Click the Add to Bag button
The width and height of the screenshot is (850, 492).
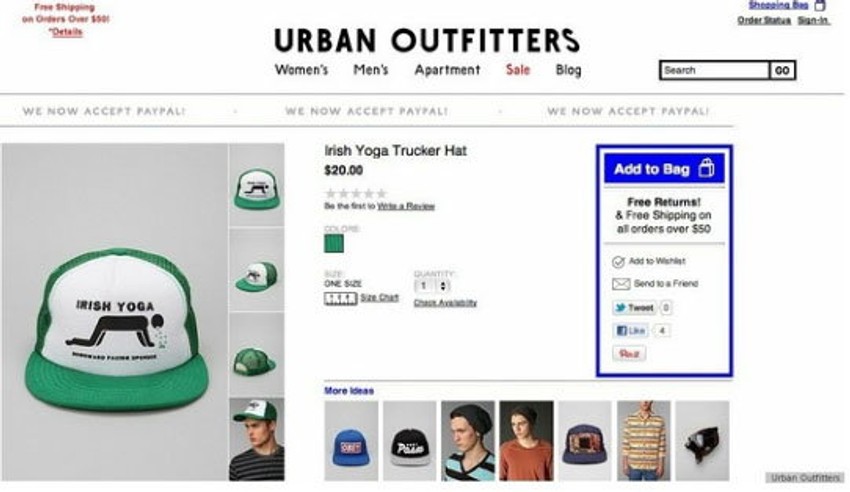tap(664, 169)
